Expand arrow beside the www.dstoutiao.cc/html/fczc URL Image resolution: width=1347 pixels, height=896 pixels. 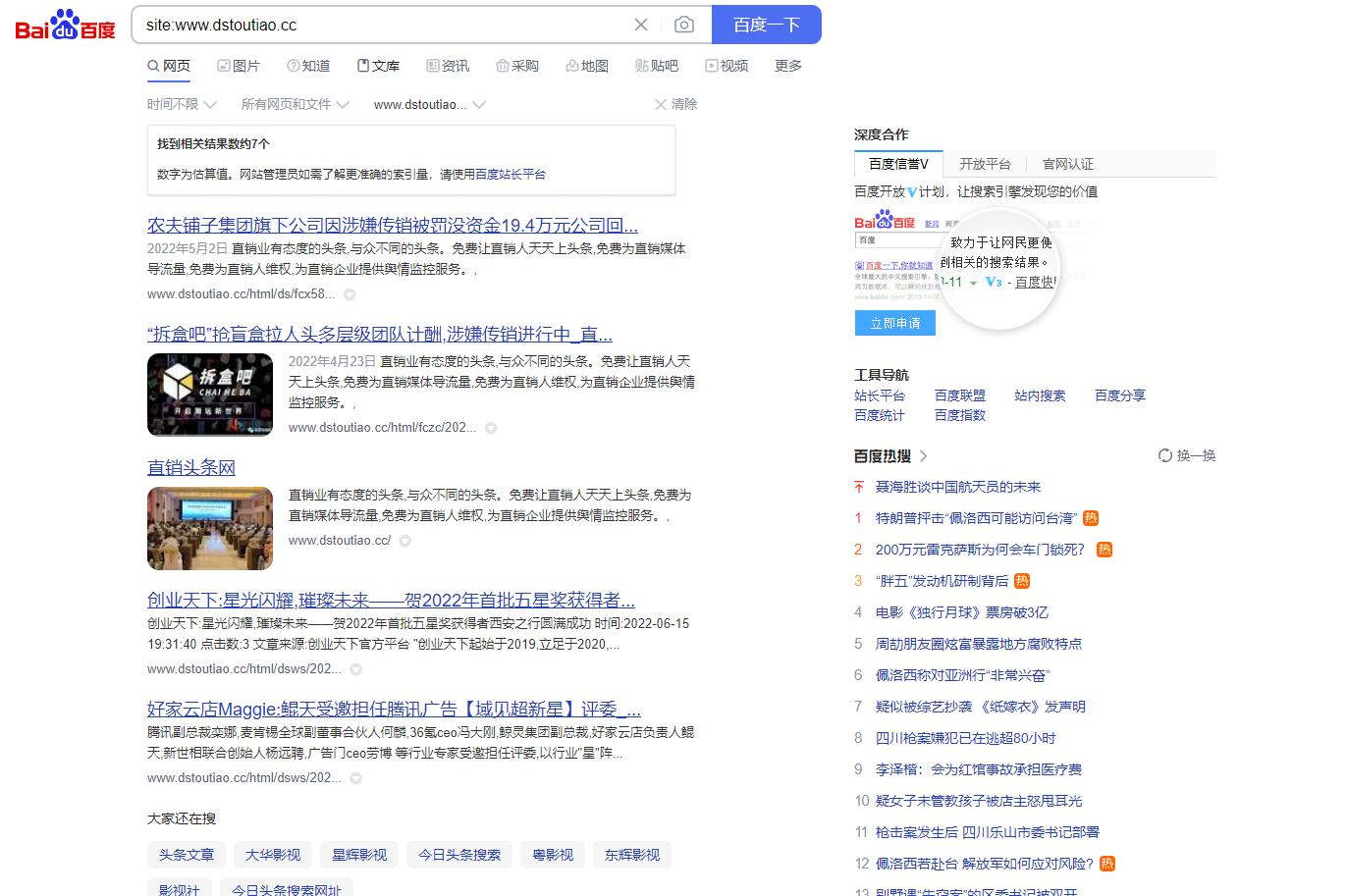(491, 428)
